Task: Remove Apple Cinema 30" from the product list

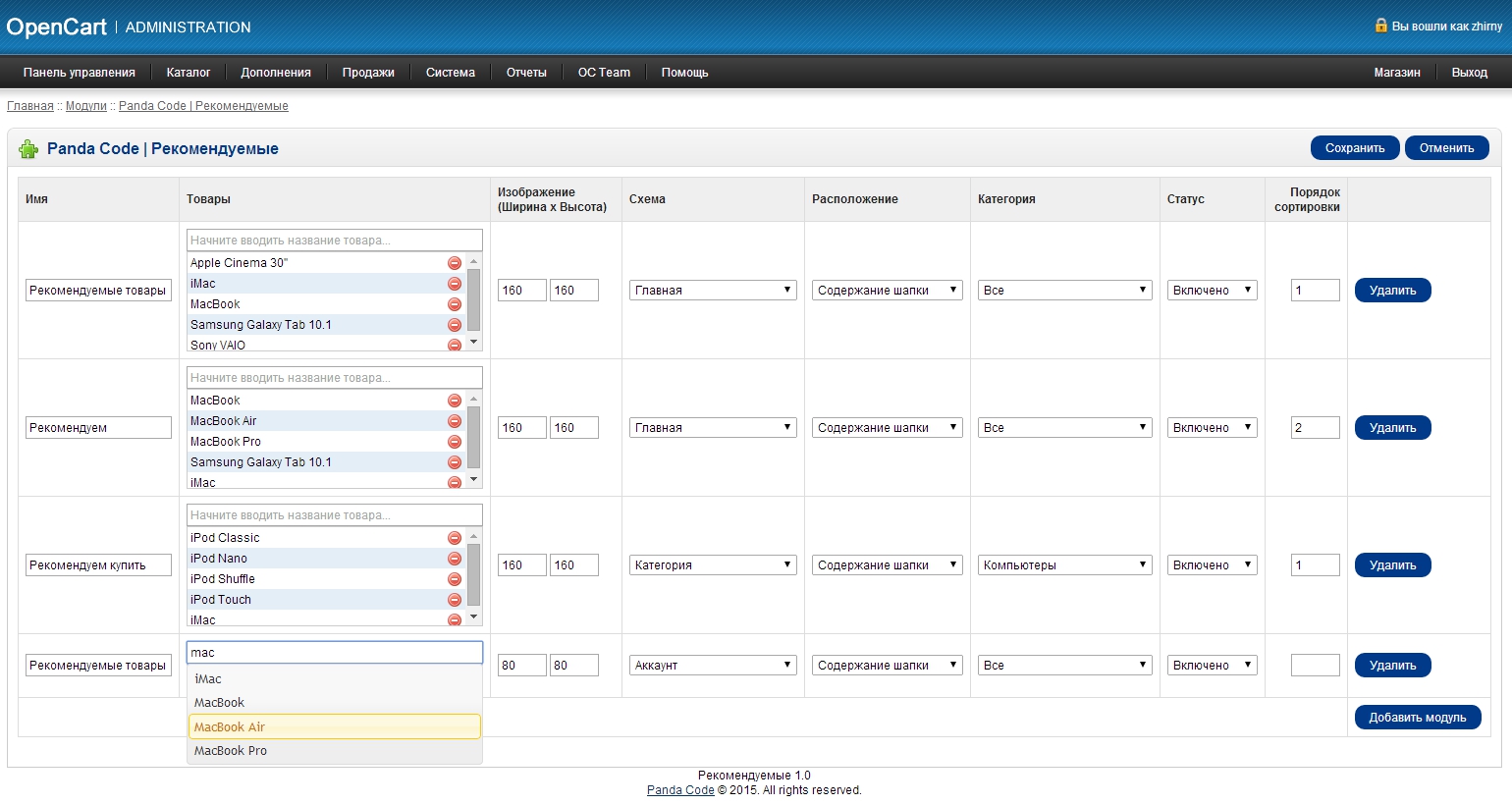Action: [x=455, y=263]
